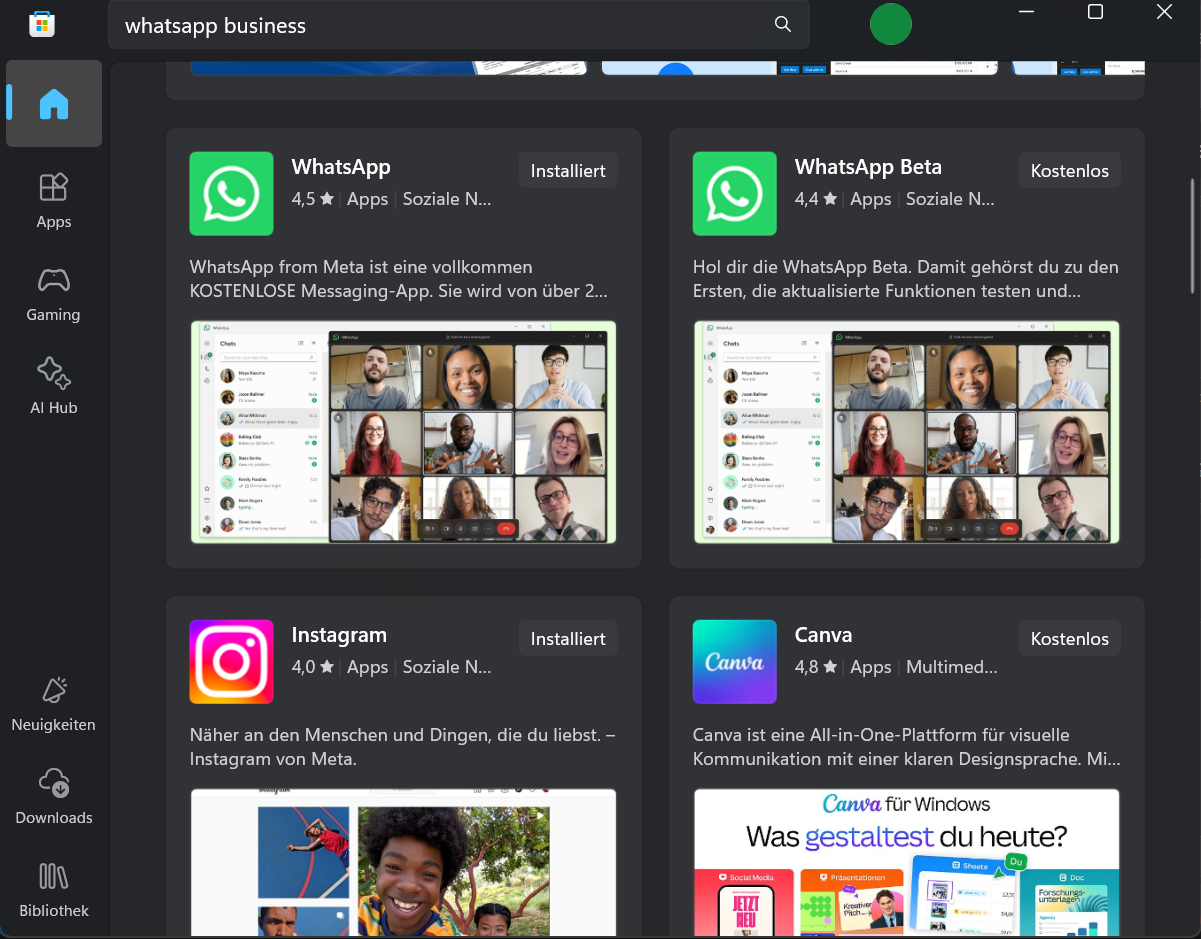
Task: Open the WhatsApp title link
Action: (x=341, y=167)
